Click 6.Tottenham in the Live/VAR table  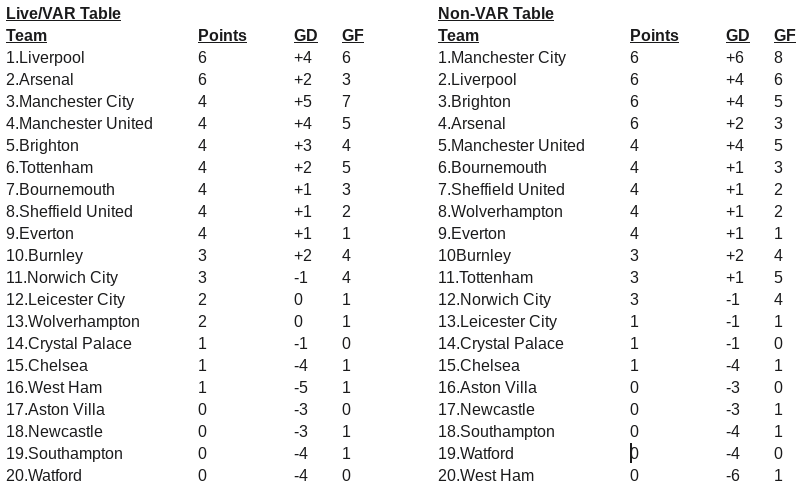pos(49,168)
